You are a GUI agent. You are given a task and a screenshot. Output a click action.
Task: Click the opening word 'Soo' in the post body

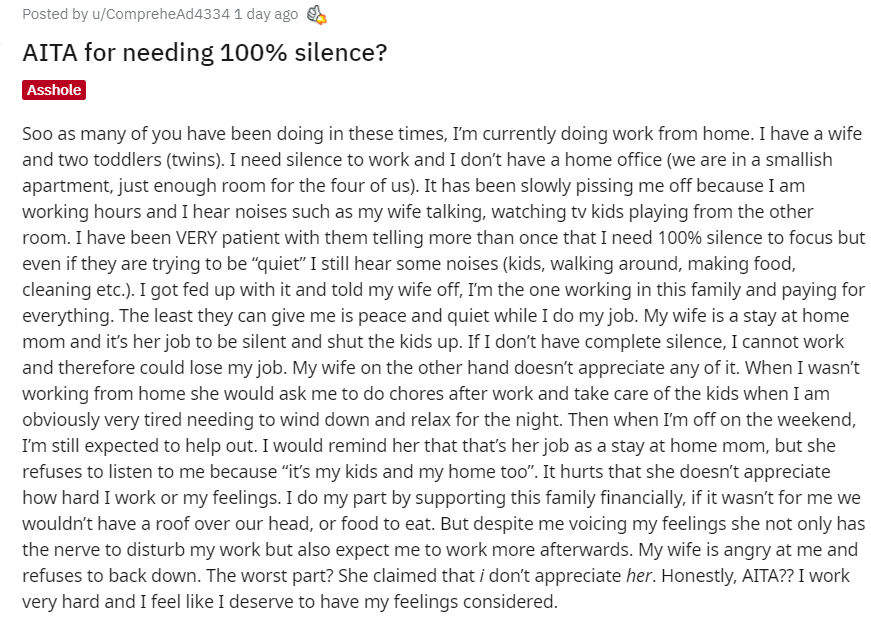38,134
